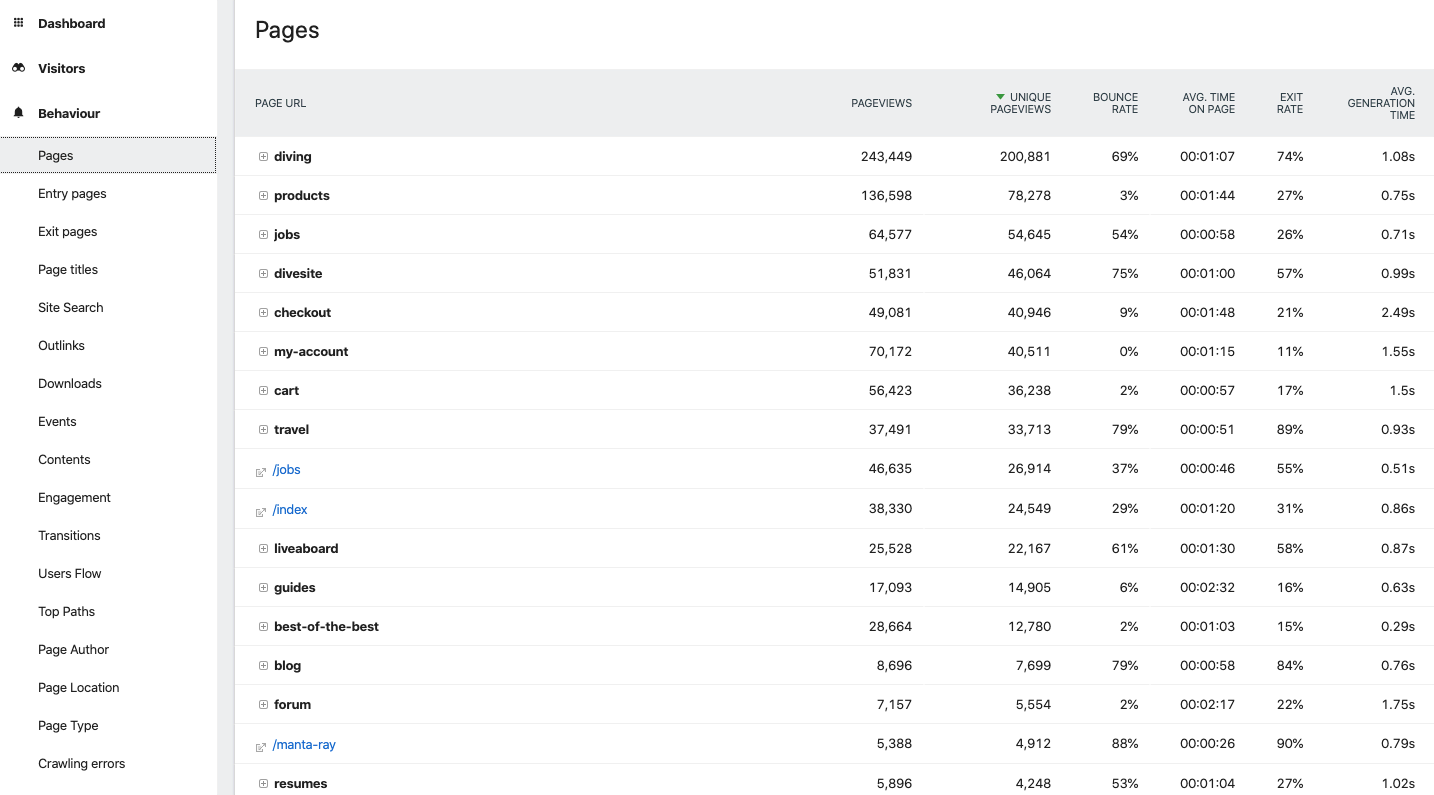Open Entry pages in sidebar
This screenshot has width=1434, height=795.
72,194
